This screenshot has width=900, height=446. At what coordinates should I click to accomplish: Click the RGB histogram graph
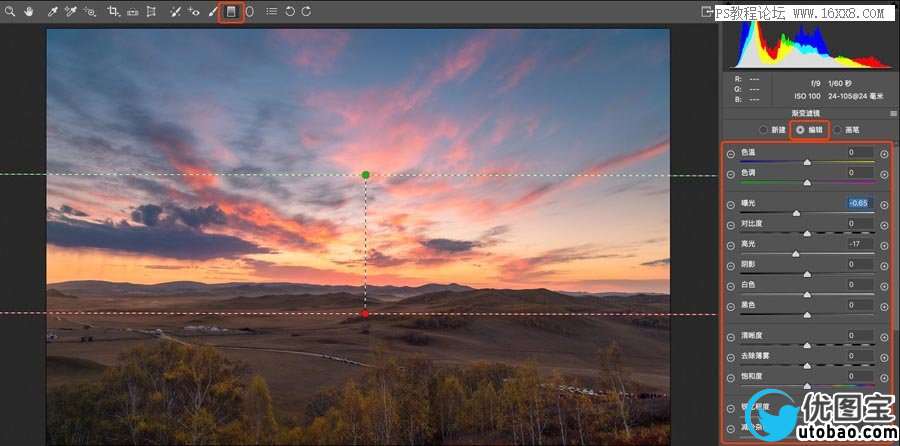[809, 45]
